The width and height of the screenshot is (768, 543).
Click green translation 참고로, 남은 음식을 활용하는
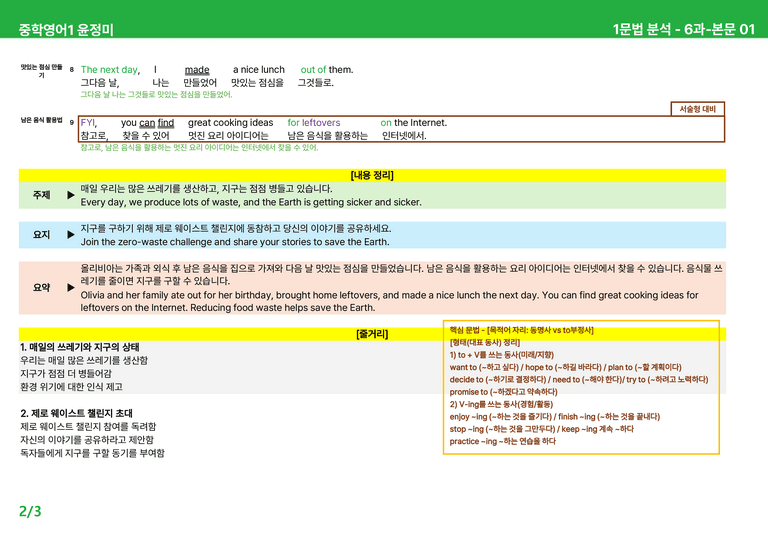click(199, 147)
